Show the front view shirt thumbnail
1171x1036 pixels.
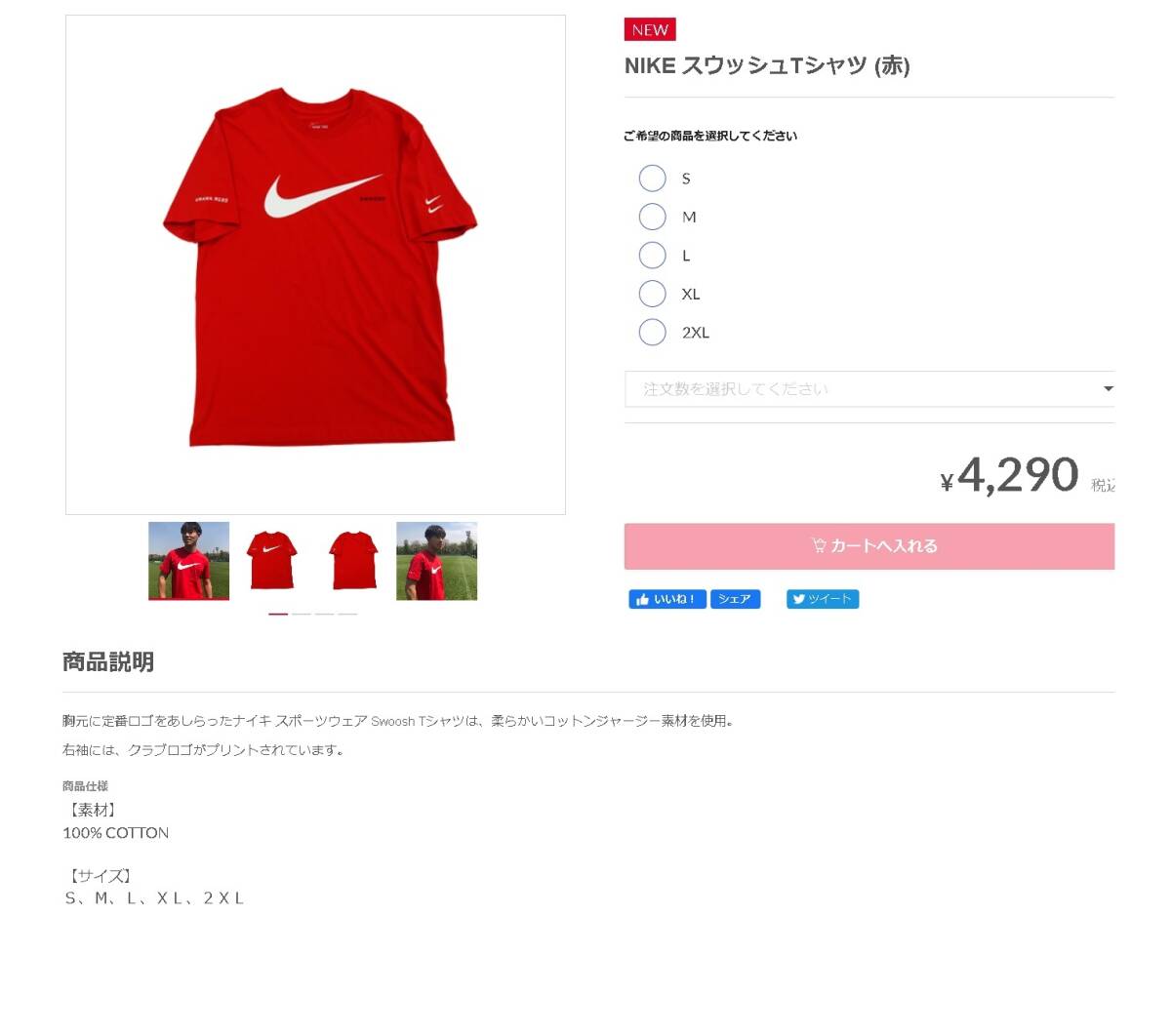(271, 561)
